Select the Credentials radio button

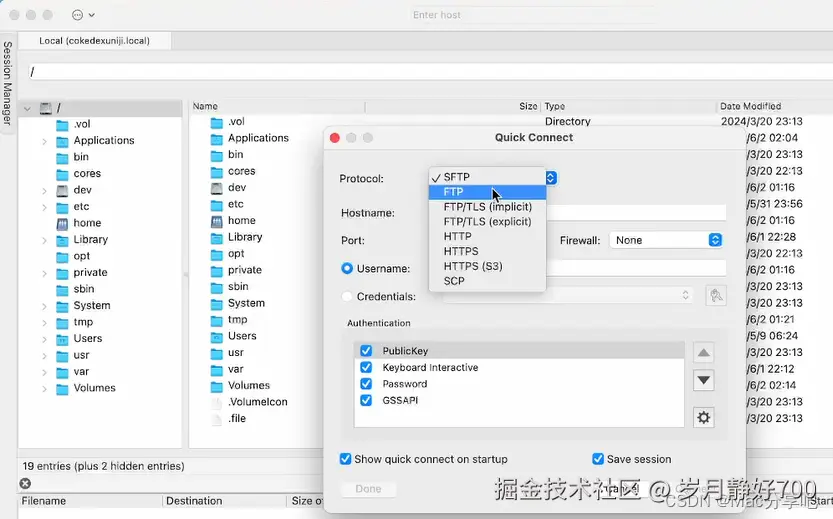[x=347, y=296]
